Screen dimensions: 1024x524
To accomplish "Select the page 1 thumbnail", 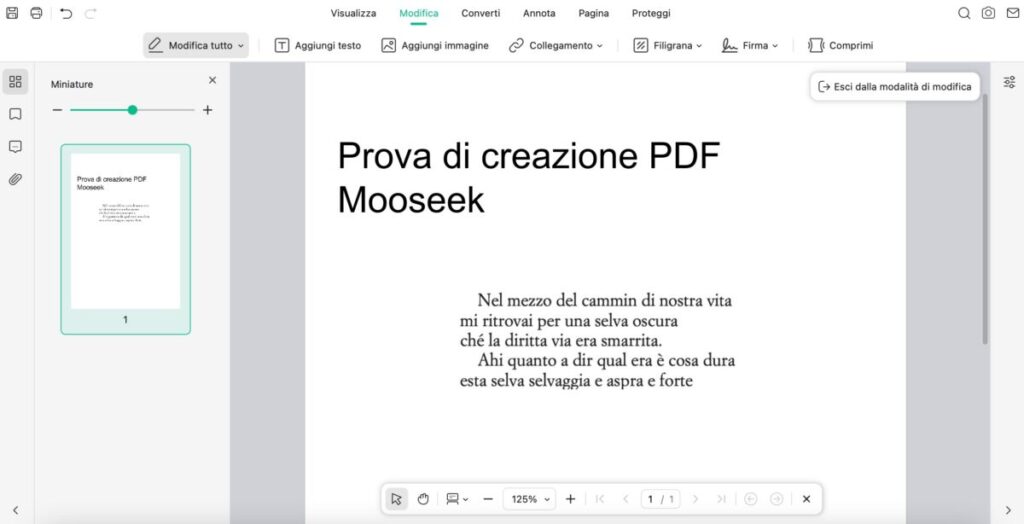I will click(125, 239).
